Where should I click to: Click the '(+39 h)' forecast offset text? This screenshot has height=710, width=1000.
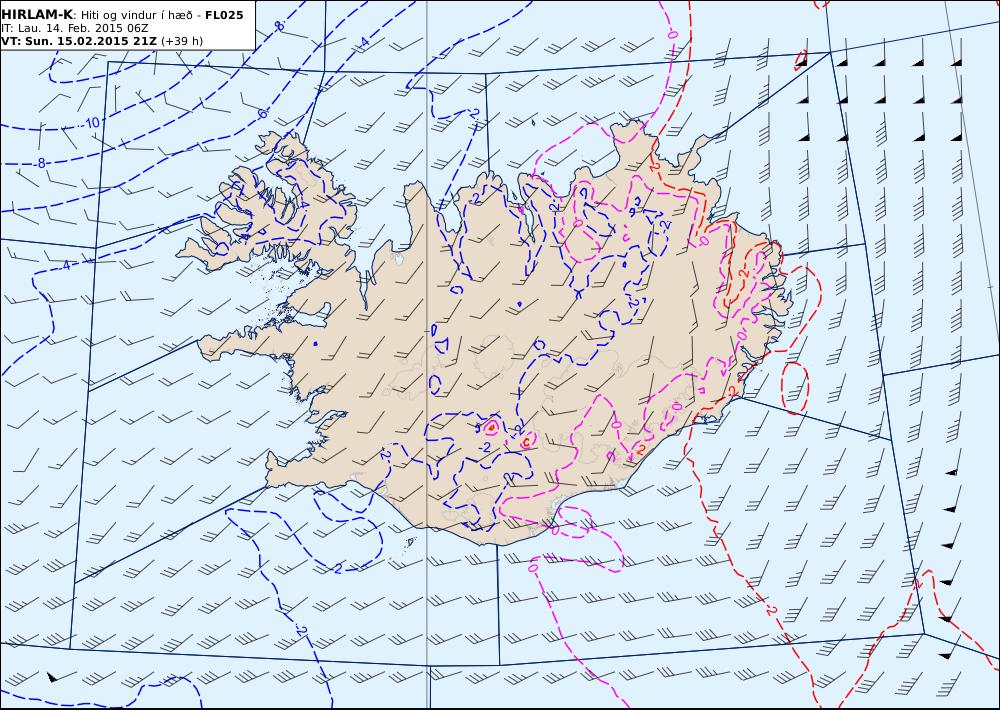[182, 41]
